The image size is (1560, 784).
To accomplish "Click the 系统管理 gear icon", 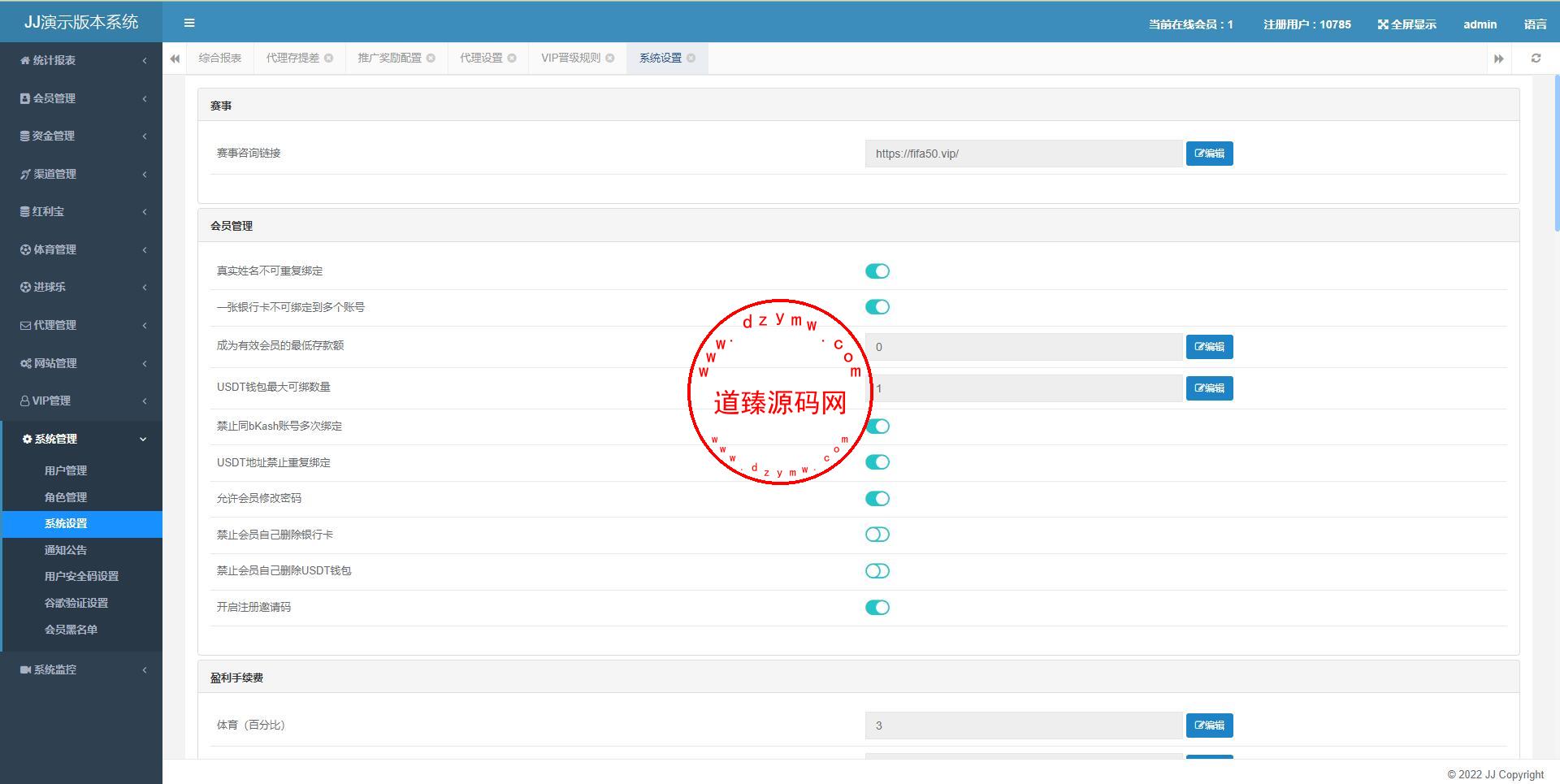I will 27,439.
